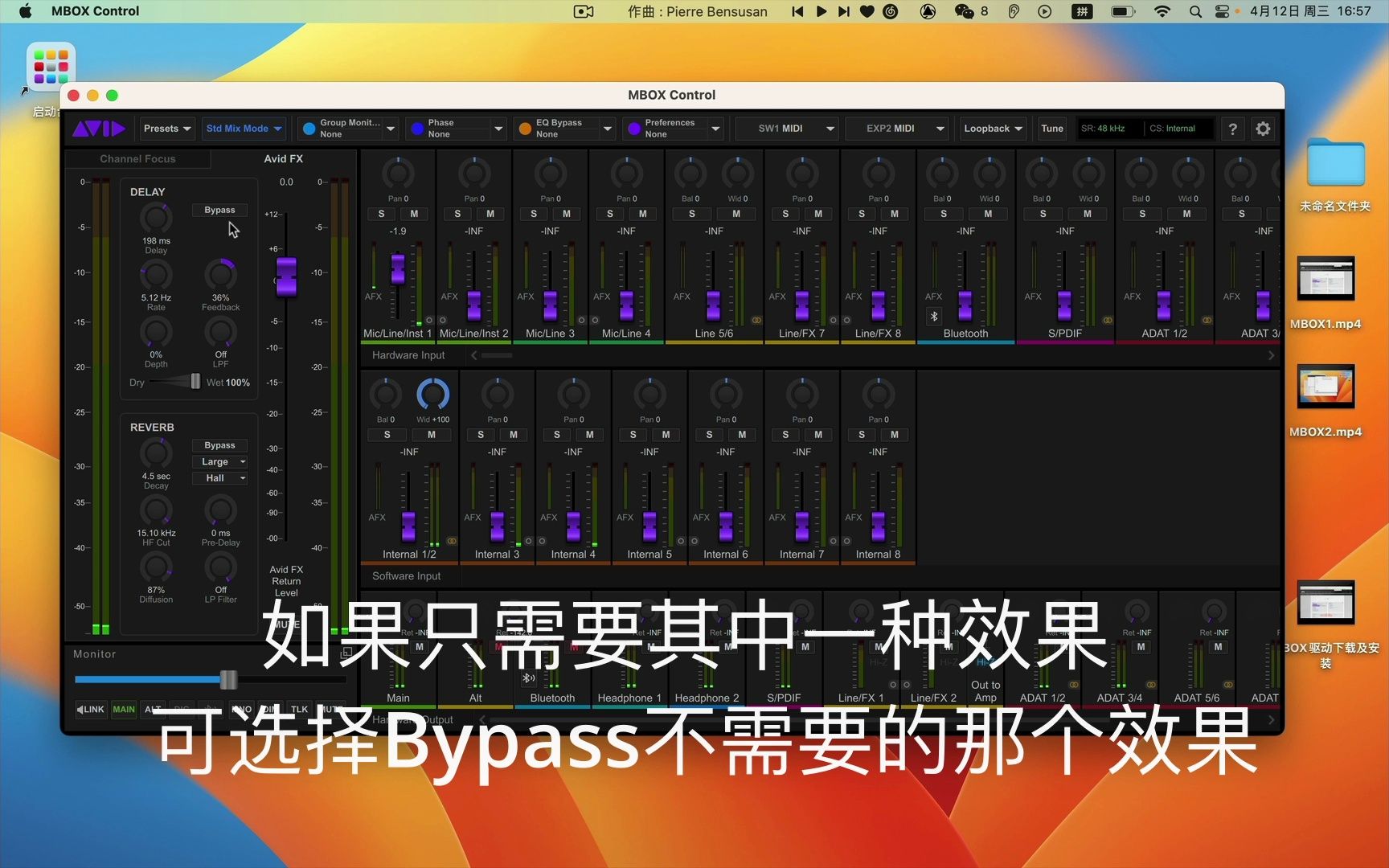Open the help question mark button
The width and height of the screenshot is (1389, 868).
[1232, 129]
